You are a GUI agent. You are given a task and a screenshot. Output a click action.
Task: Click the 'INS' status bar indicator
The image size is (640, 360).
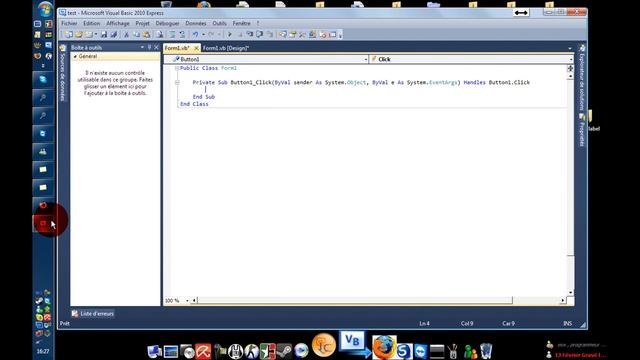coord(567,323)
